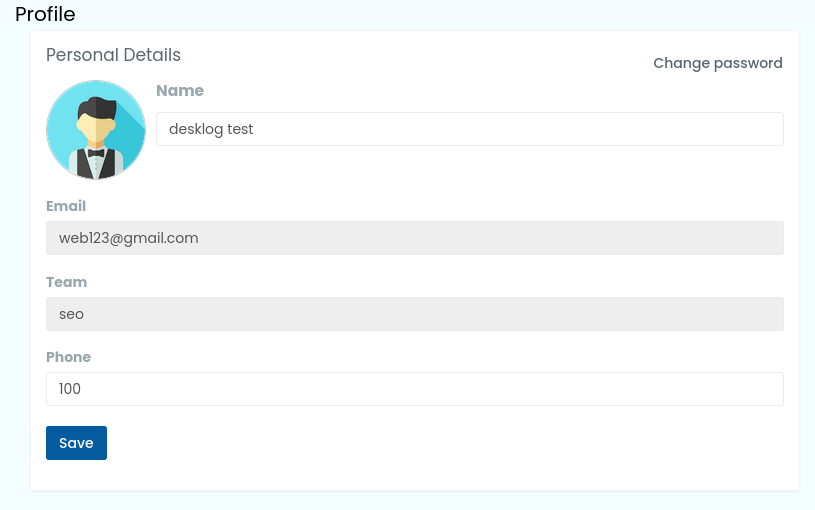
Task: Click the disabled Team field
Action: click(415, 314)
